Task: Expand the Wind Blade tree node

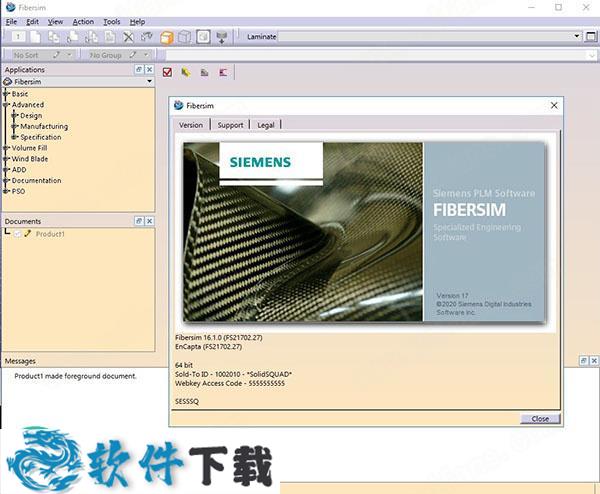Action: pos(6,158)
